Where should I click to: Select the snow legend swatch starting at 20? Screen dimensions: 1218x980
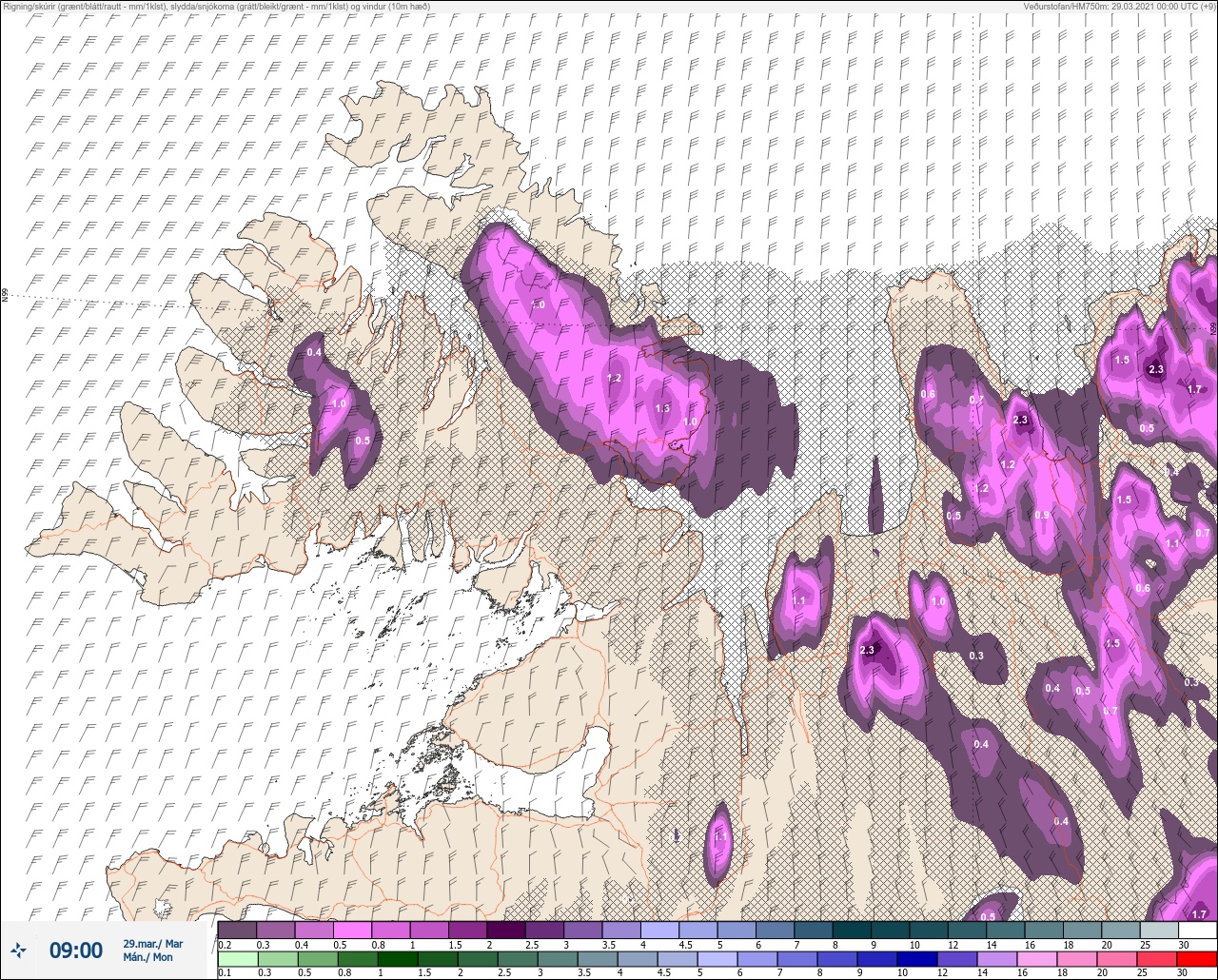[1121, 930]
